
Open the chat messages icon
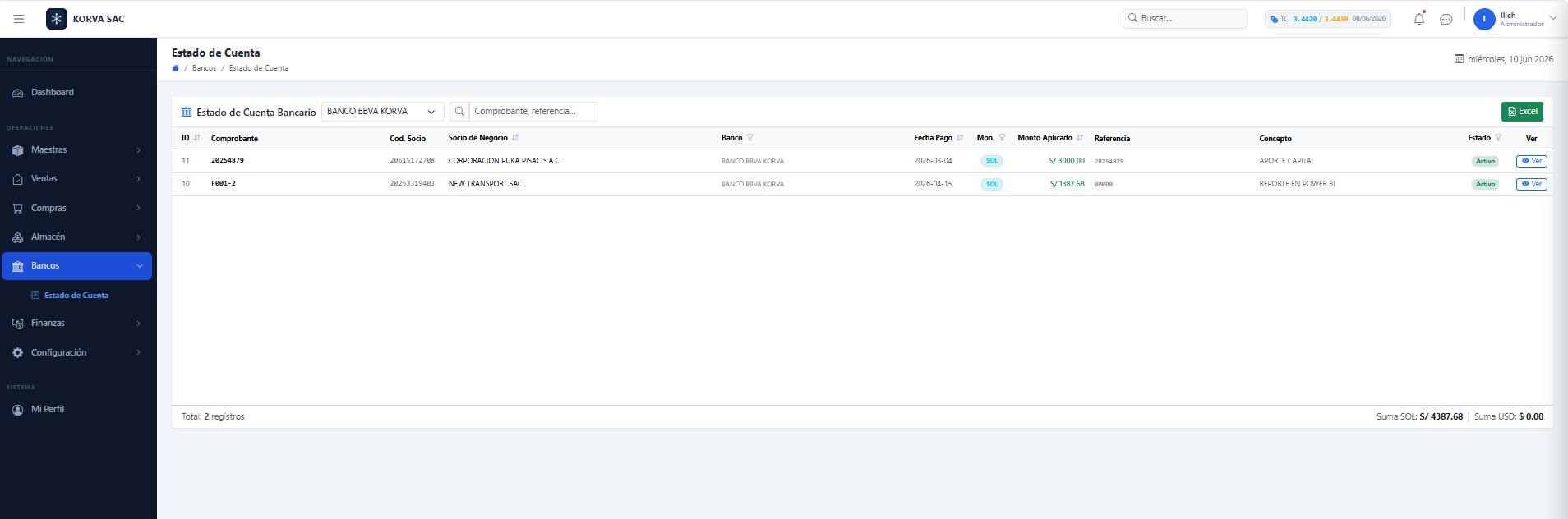(x=1446, y=19)
